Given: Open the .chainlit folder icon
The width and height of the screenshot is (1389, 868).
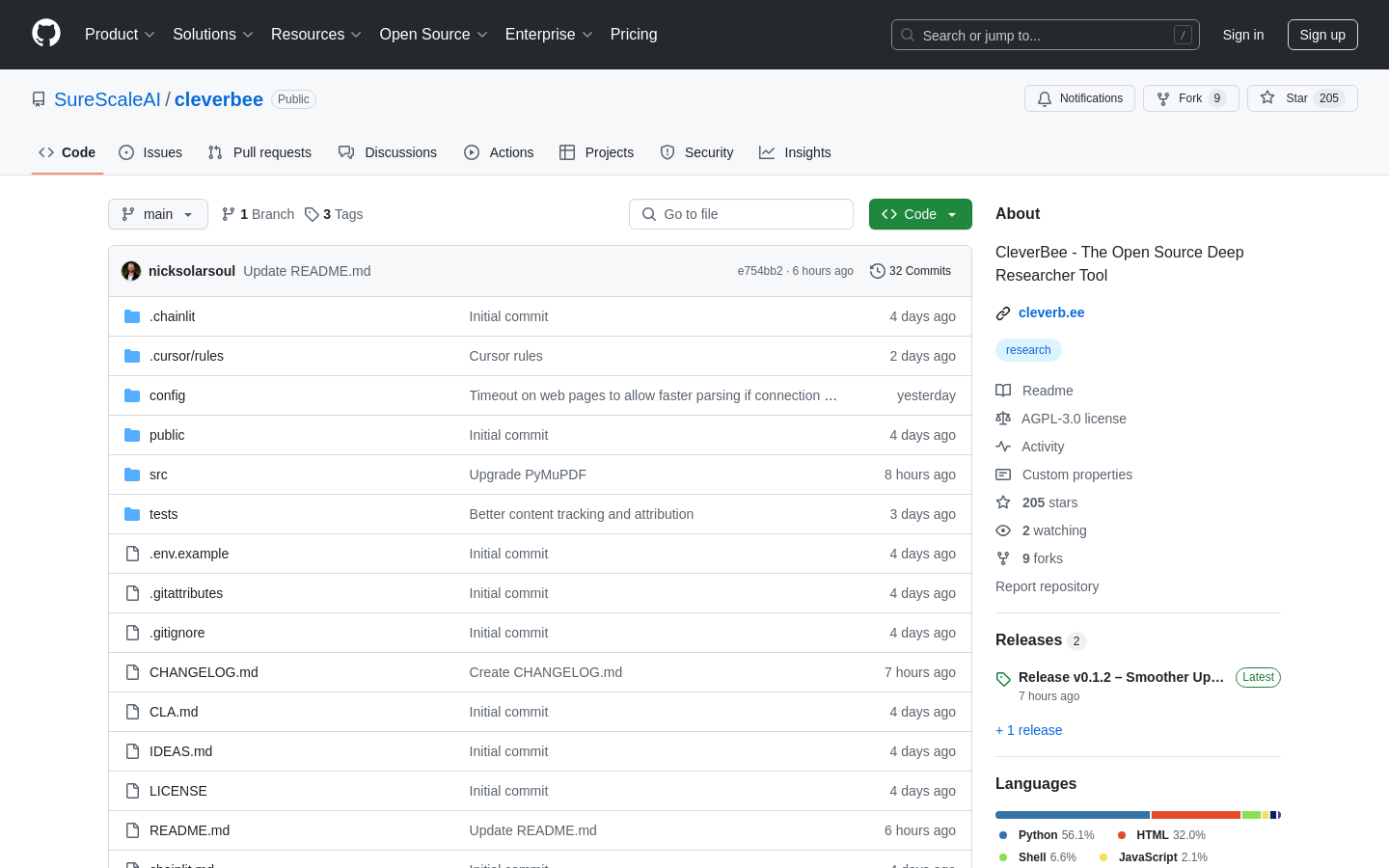Looking at the screenshot, I should [x=132, y=316].
